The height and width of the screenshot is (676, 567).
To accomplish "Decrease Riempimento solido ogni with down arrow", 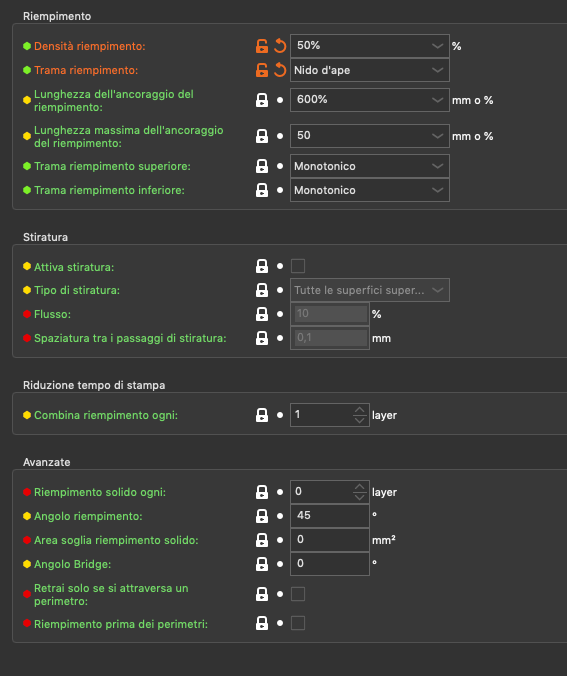I will 360,497.
